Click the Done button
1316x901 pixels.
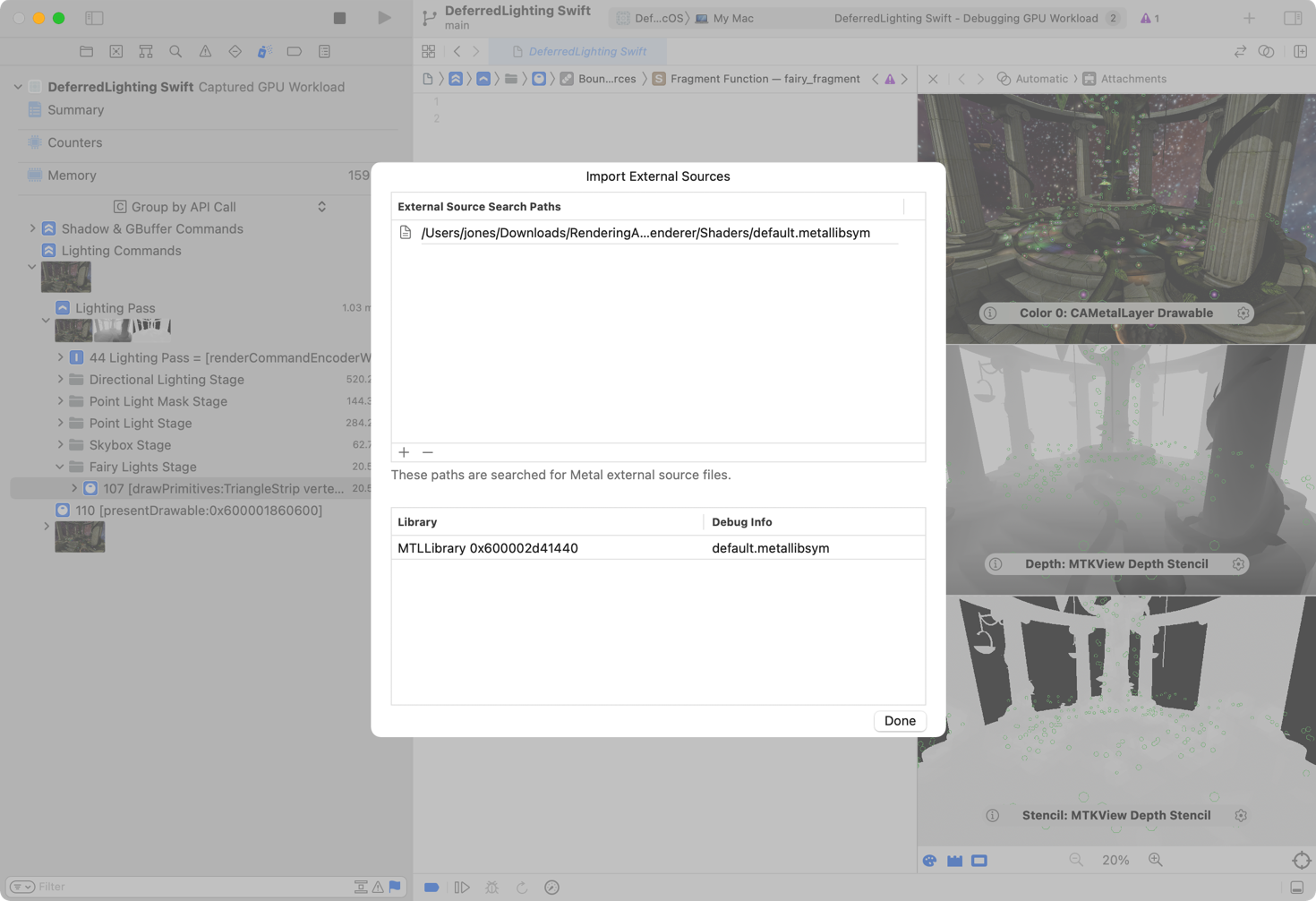coord(899,721)
